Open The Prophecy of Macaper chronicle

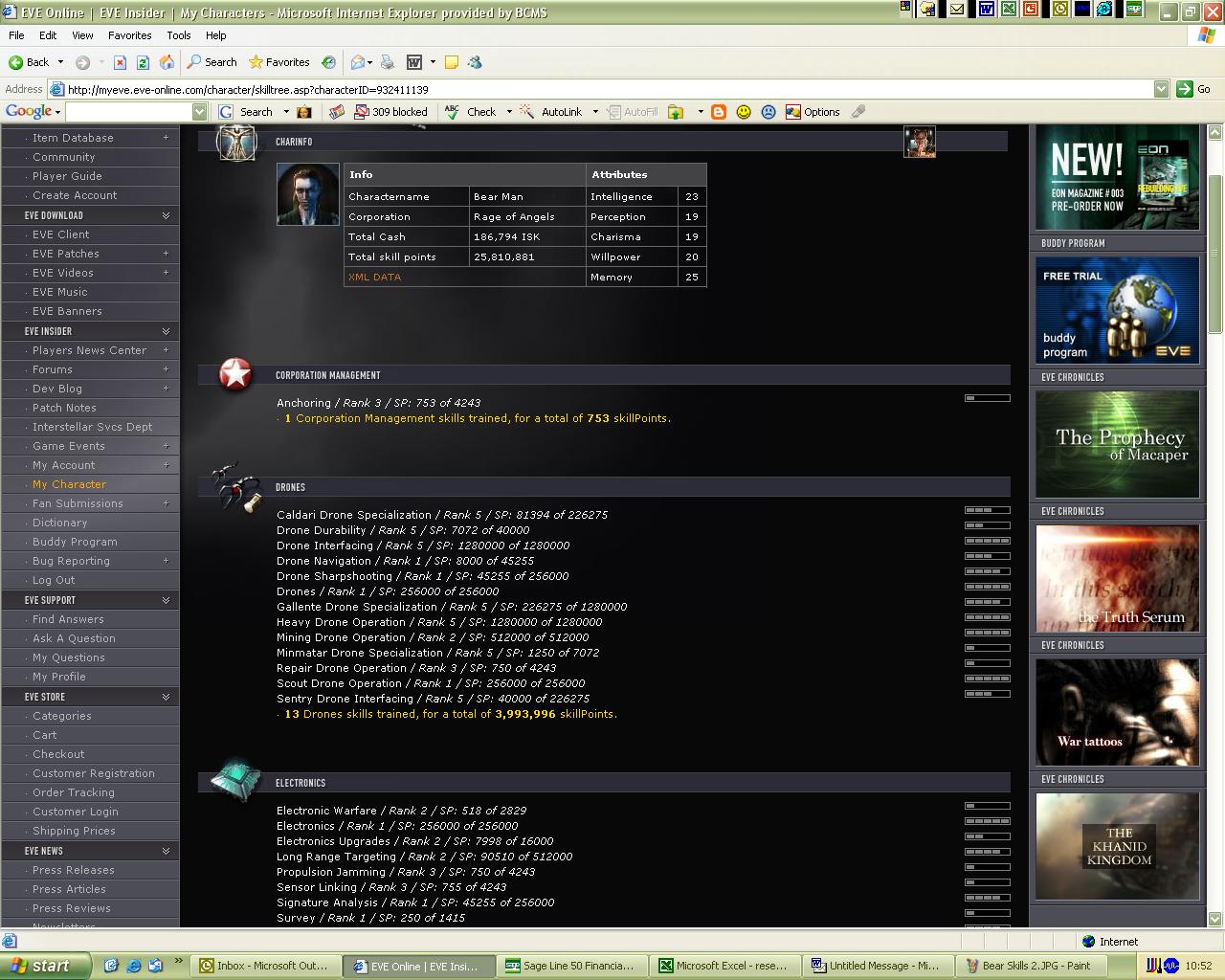[1117, 444]
